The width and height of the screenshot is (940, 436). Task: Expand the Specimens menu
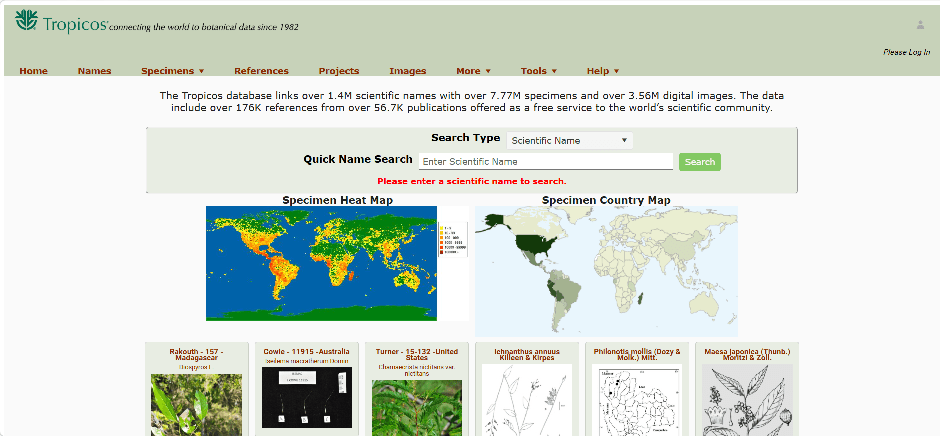point(172,71)
